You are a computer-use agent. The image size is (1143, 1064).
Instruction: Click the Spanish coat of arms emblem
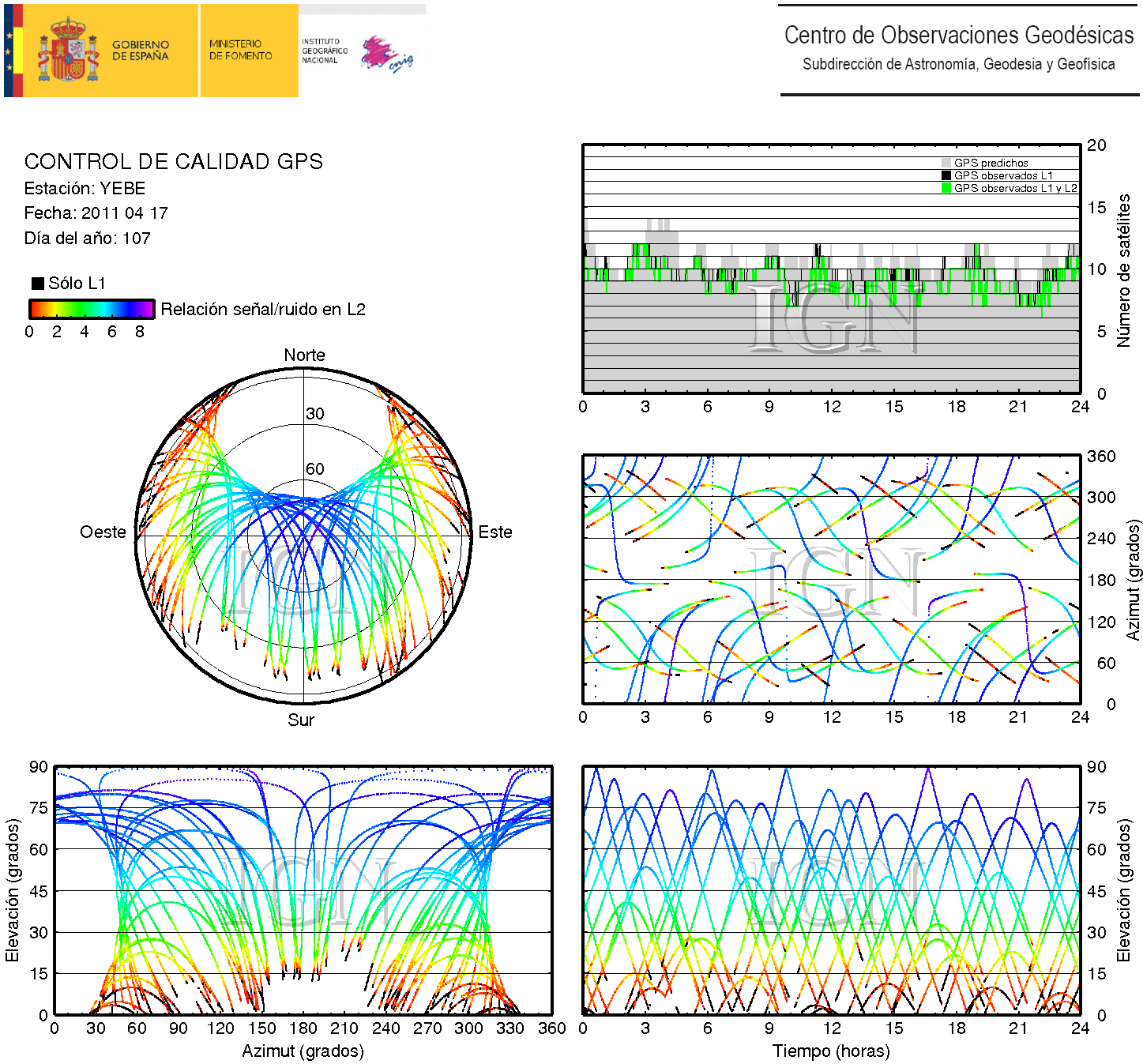click(70, 51)
